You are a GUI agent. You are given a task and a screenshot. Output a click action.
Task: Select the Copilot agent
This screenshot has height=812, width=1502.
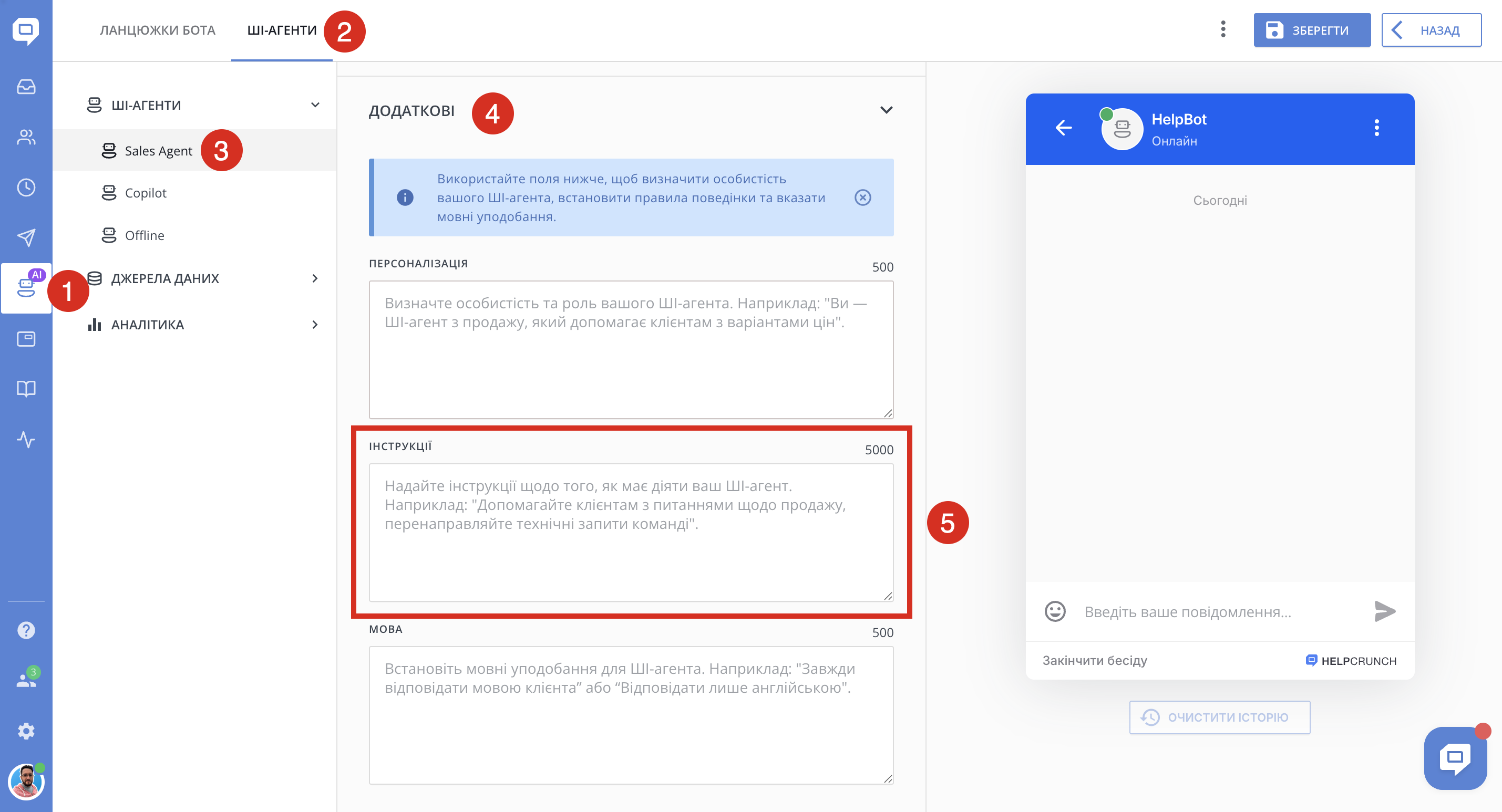(145, 193)
